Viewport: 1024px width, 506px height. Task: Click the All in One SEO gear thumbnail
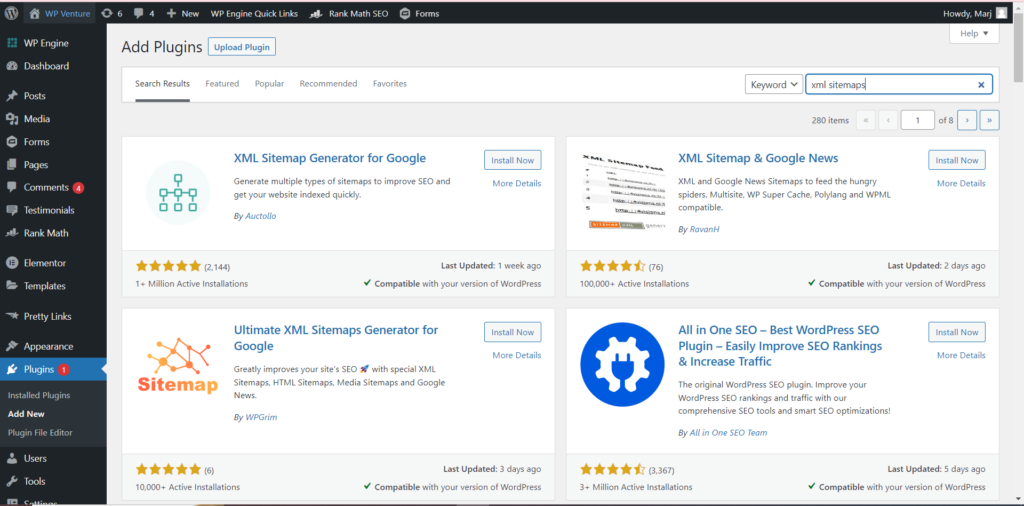coord(622,364)
